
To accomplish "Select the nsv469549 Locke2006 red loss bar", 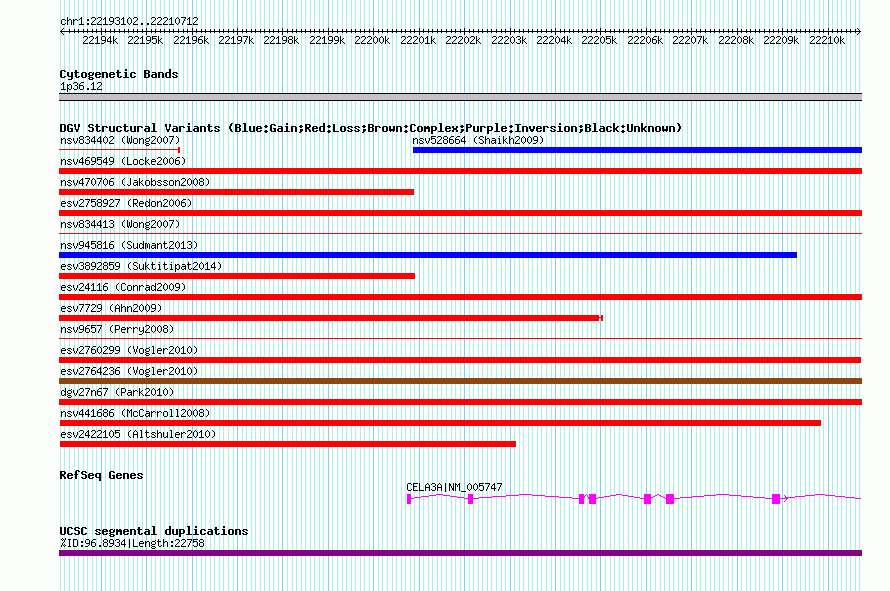I will (460, 171).
